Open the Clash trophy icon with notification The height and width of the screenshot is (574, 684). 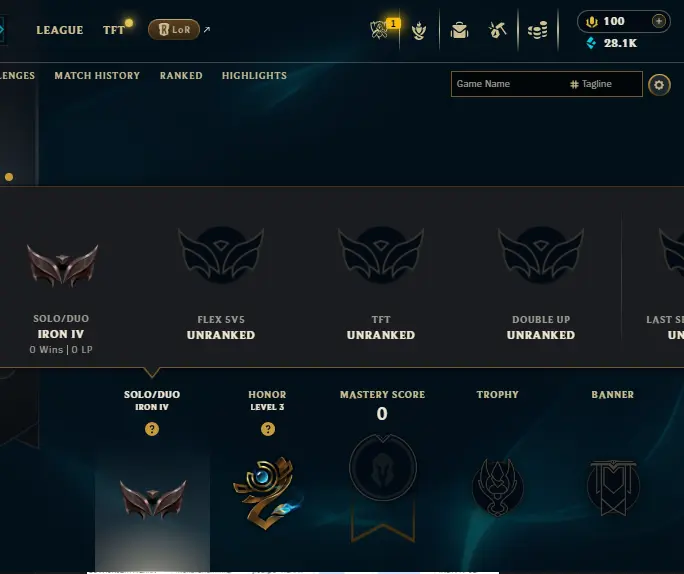coord(379,30)
